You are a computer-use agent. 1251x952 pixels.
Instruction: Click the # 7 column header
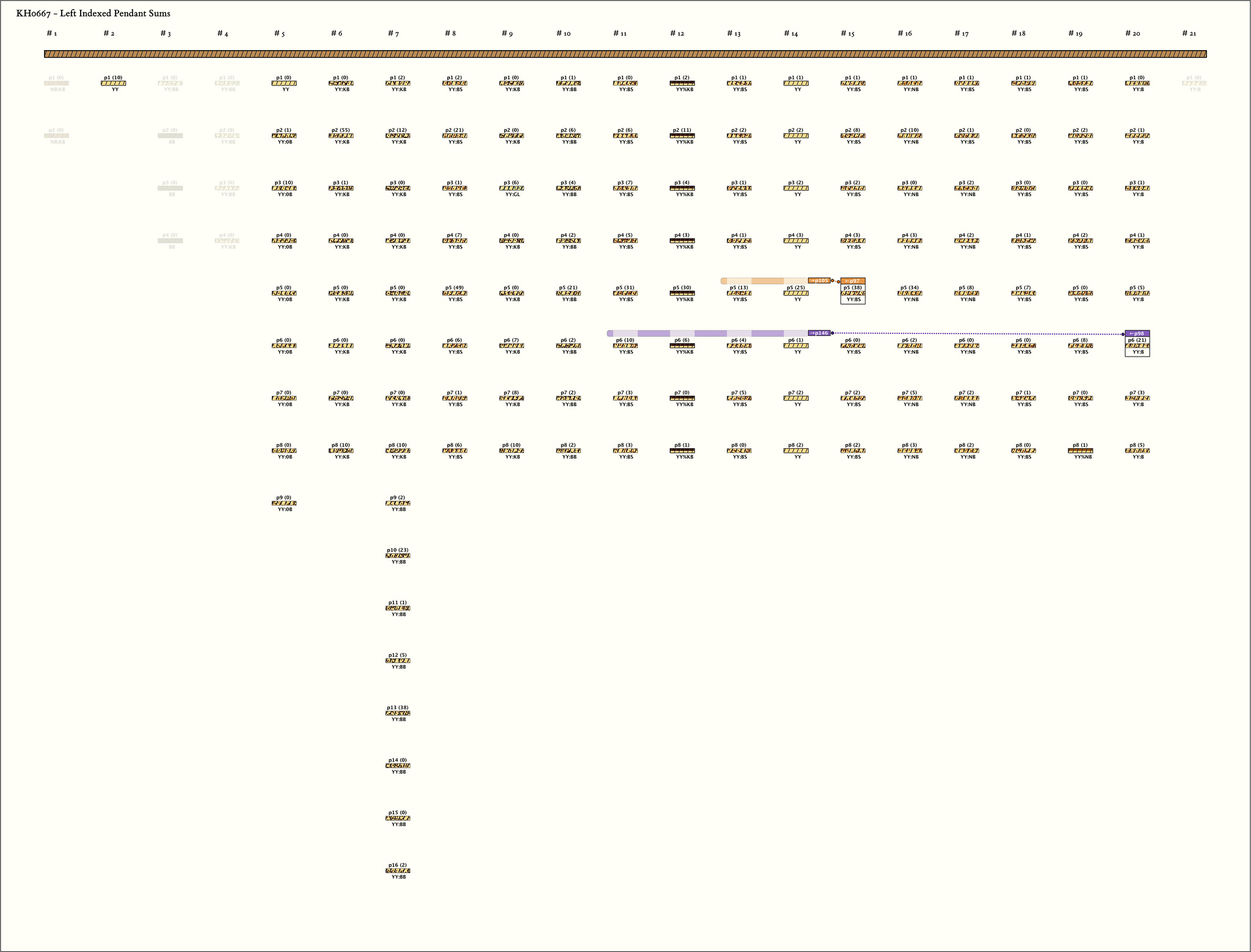click(393, 34)
